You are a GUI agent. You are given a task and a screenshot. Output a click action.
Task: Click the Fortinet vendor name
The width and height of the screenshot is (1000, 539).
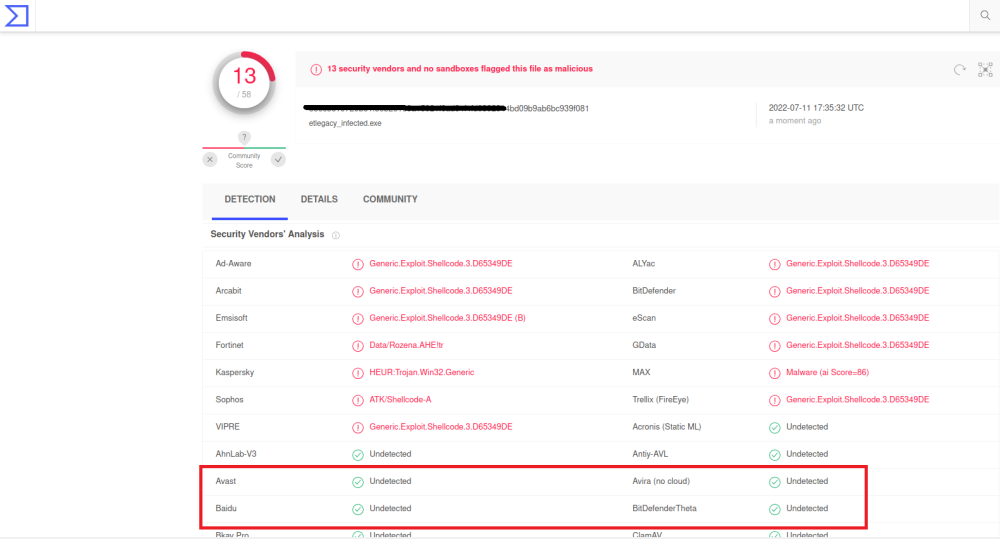coord(230,345)
